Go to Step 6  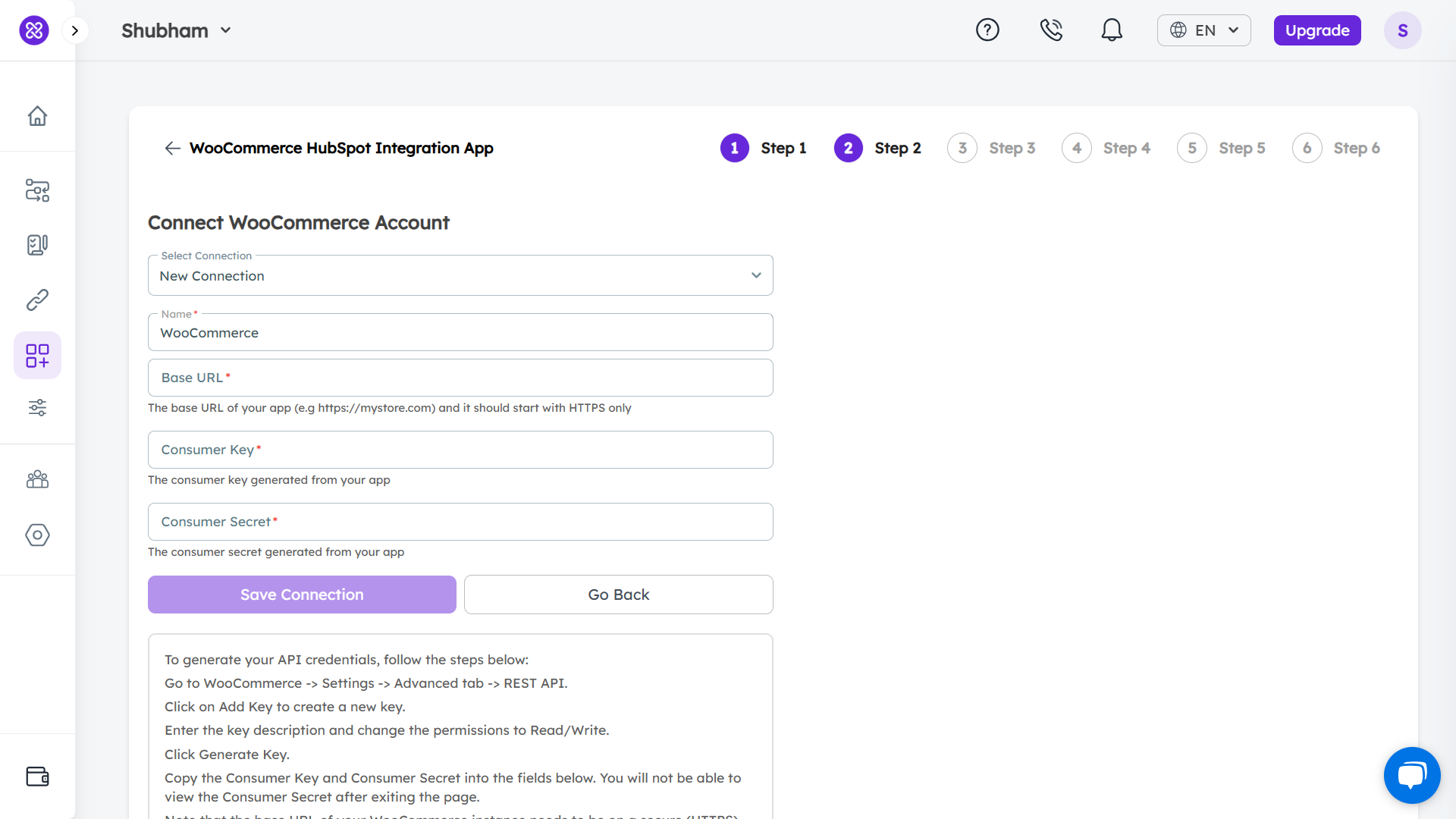[1336, 148]
